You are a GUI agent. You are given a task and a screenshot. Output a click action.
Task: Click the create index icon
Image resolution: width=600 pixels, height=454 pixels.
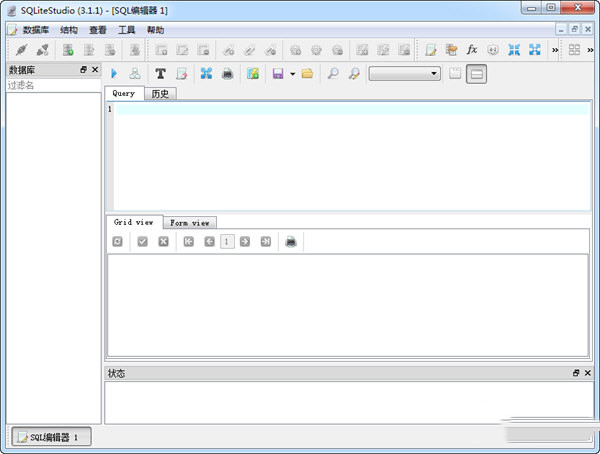coord(228,50)
